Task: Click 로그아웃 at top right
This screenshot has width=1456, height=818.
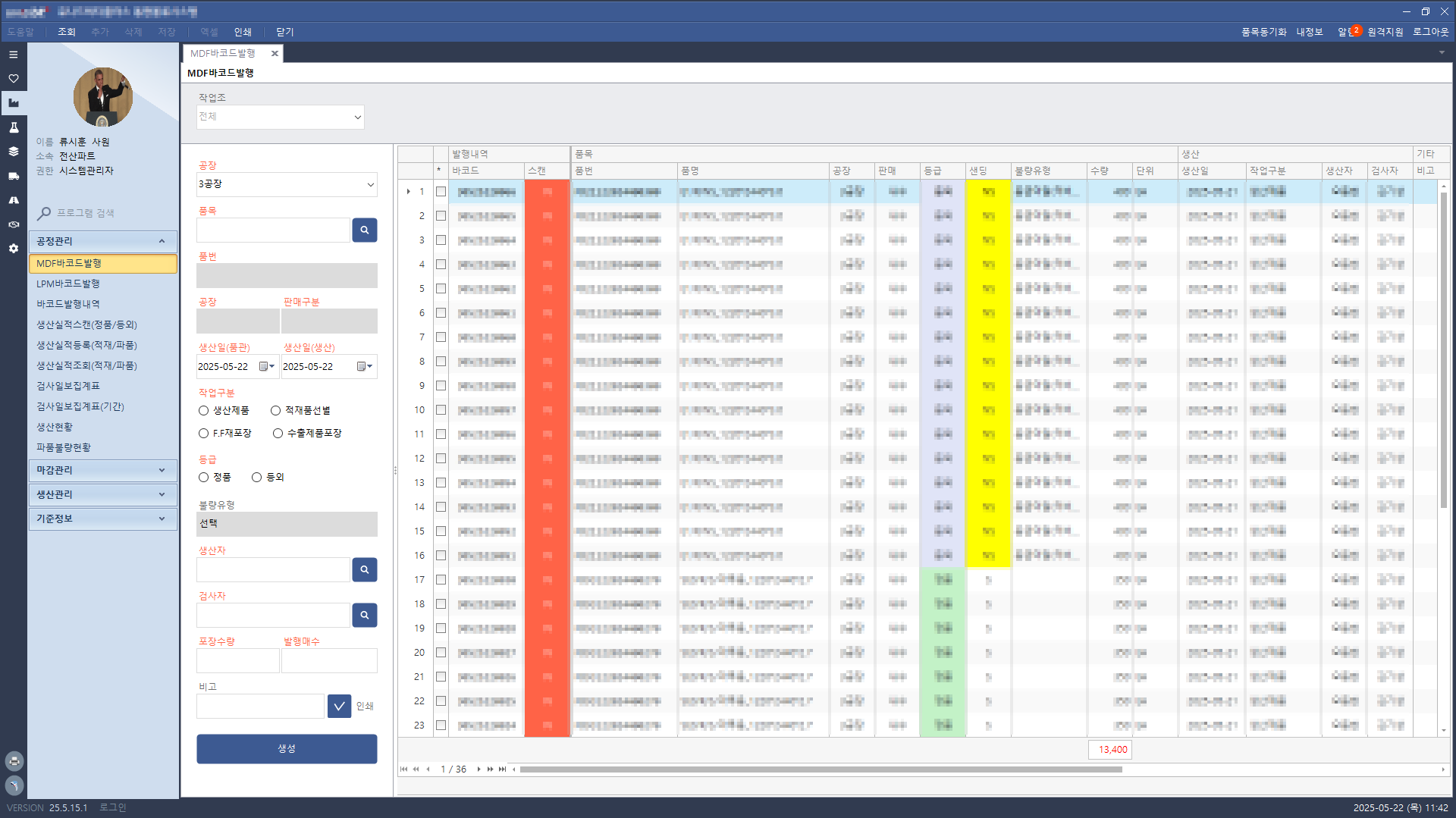Action: click(1430, 32)
